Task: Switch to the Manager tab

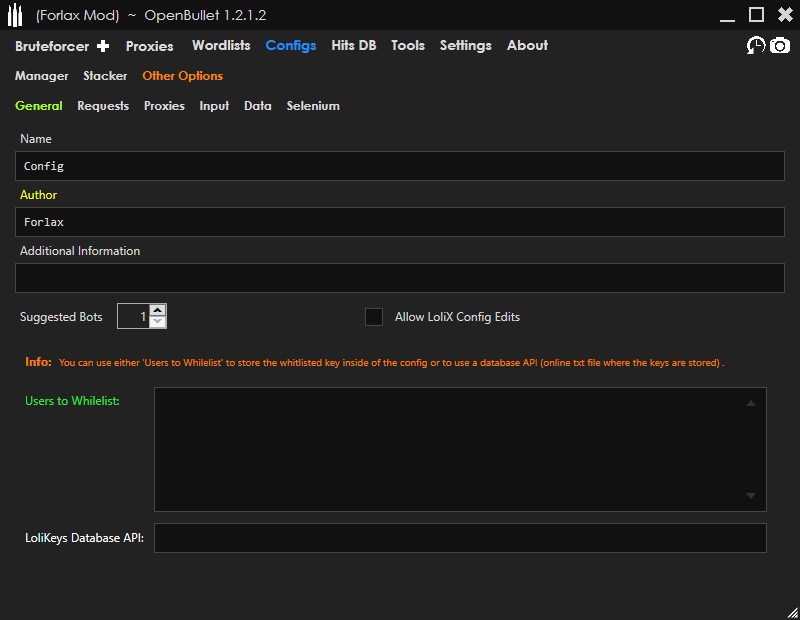Action: click(41, 76)
